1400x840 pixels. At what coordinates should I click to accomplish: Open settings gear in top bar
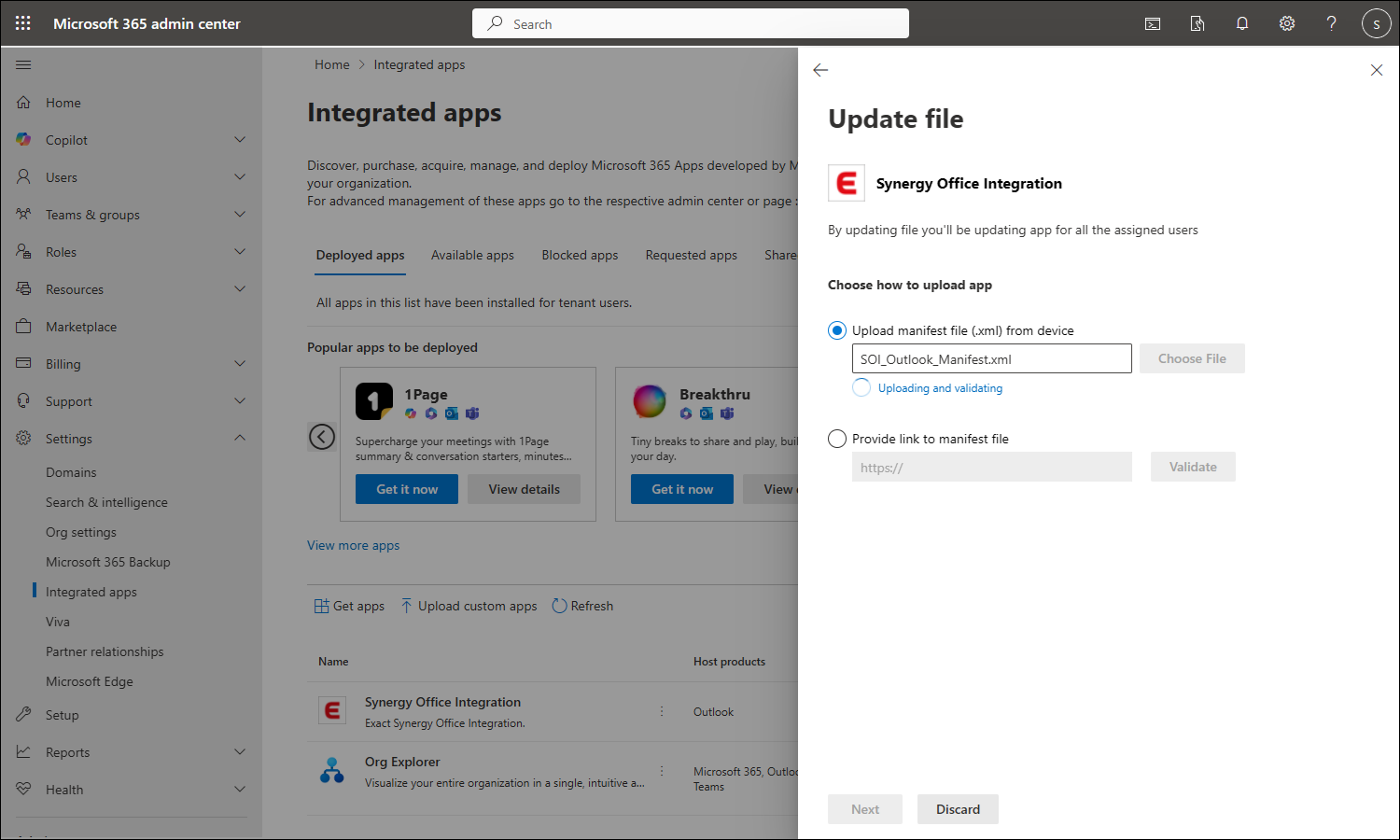[1287, 23]
